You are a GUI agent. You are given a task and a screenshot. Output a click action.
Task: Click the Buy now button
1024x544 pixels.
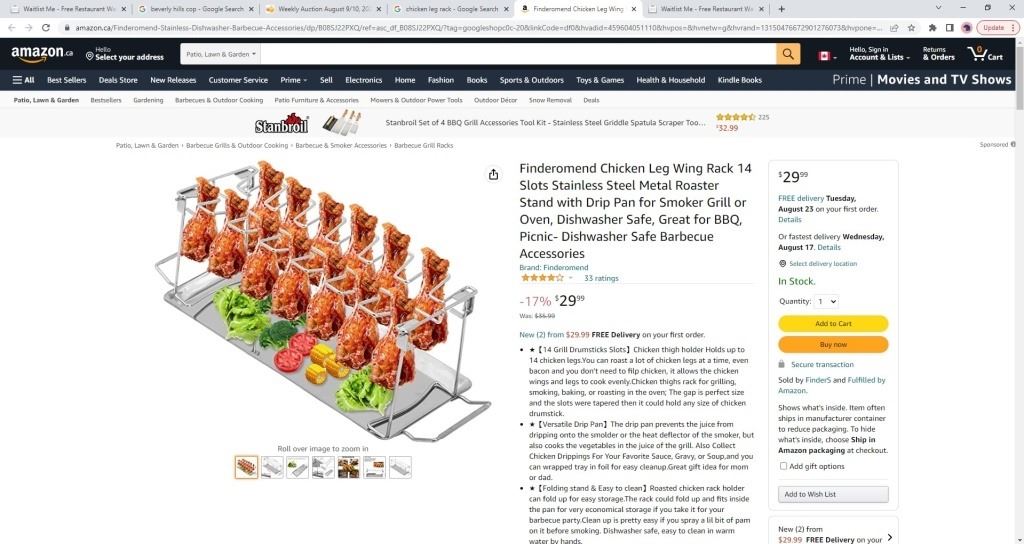point(833,344)
